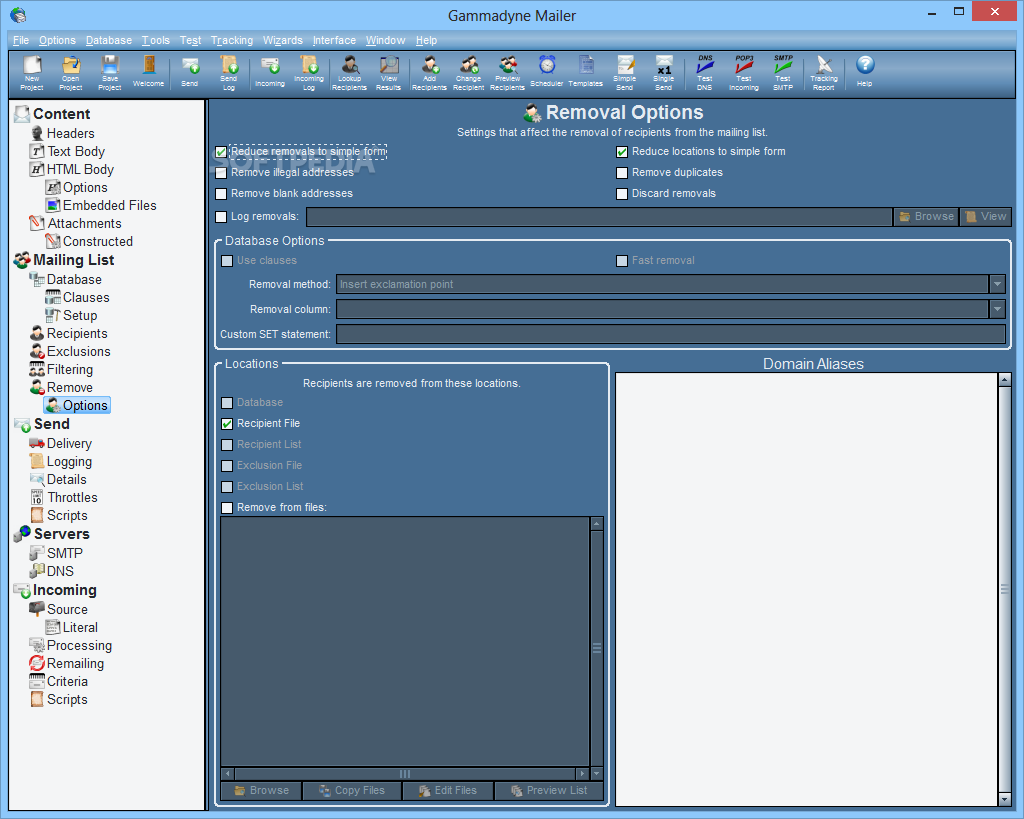This screenshot has height=819, width=1024.
Task: Enable Remove from files checkbox
Action: pos(227,507)
